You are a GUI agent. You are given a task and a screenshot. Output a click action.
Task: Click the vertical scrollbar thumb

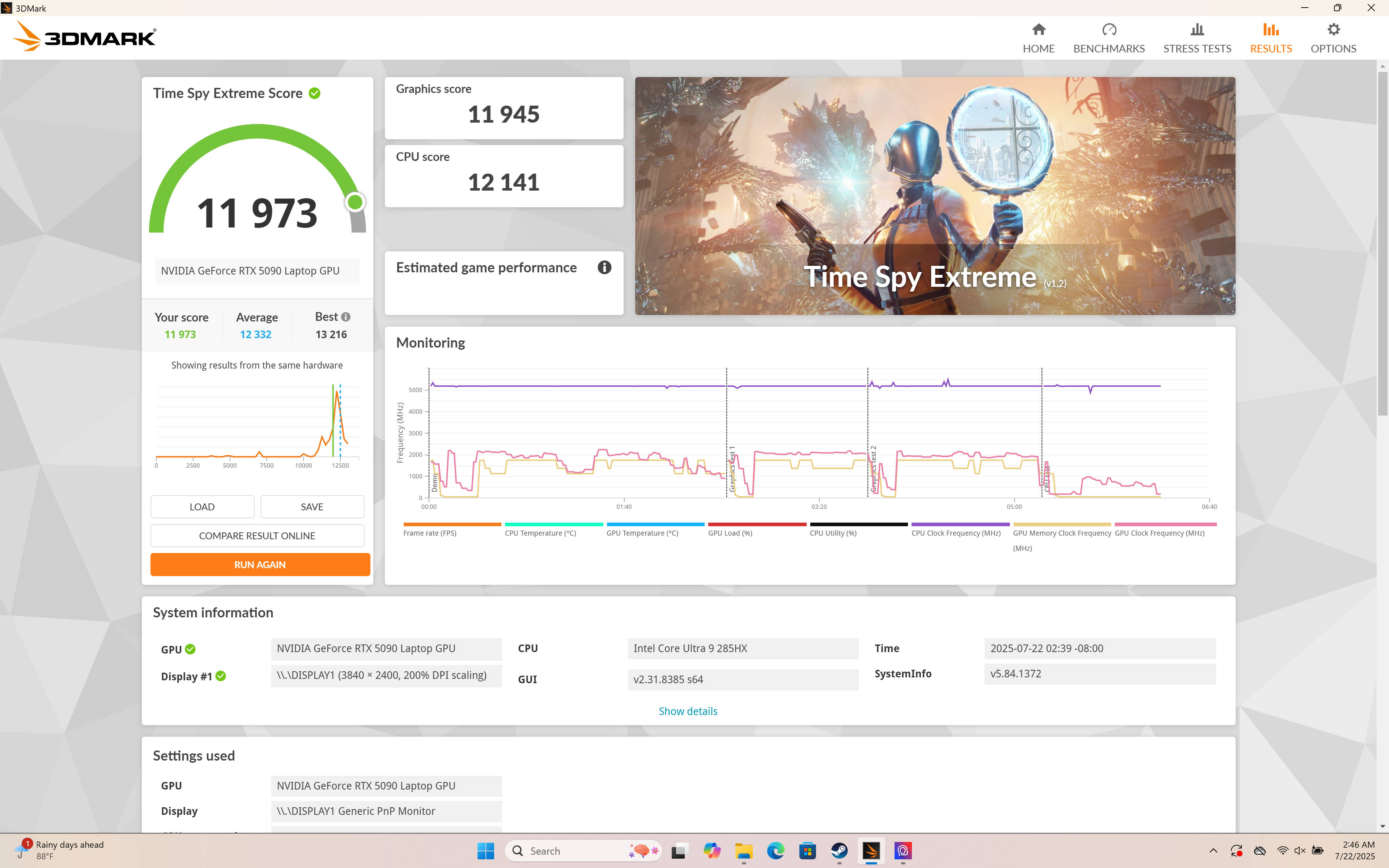[1382, 243]
